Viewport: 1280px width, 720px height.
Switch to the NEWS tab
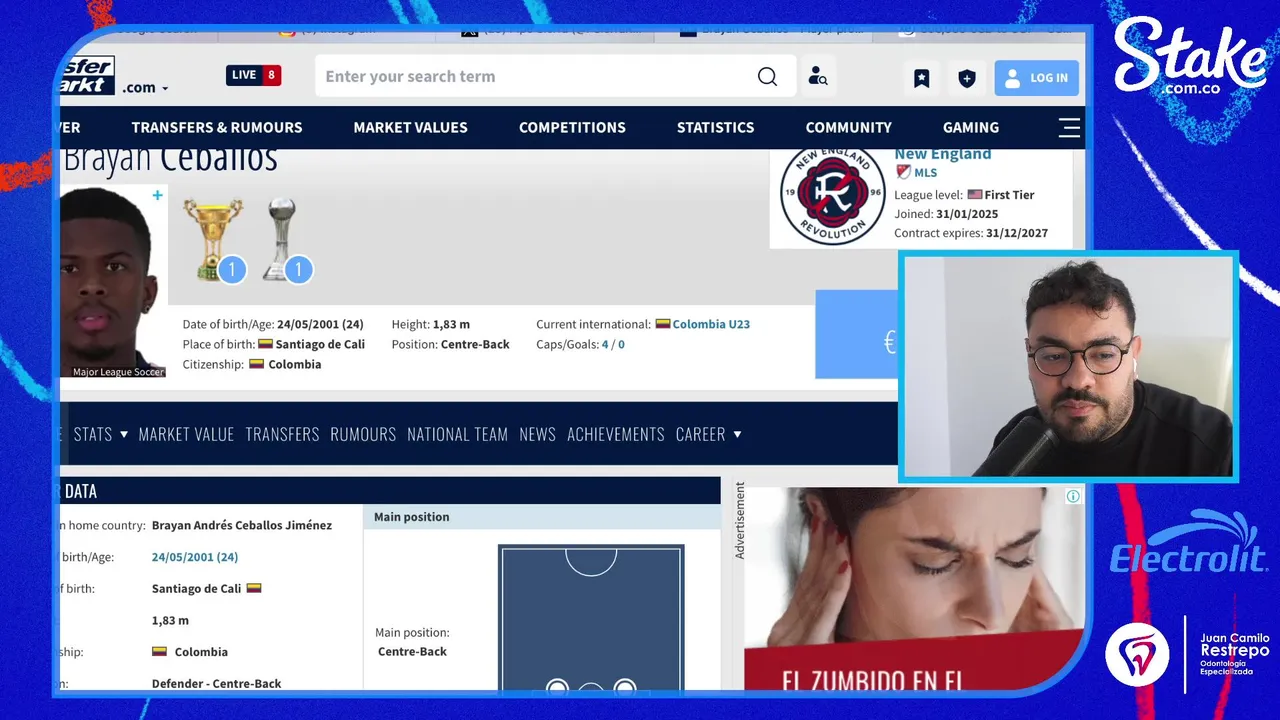click(537, 434)
